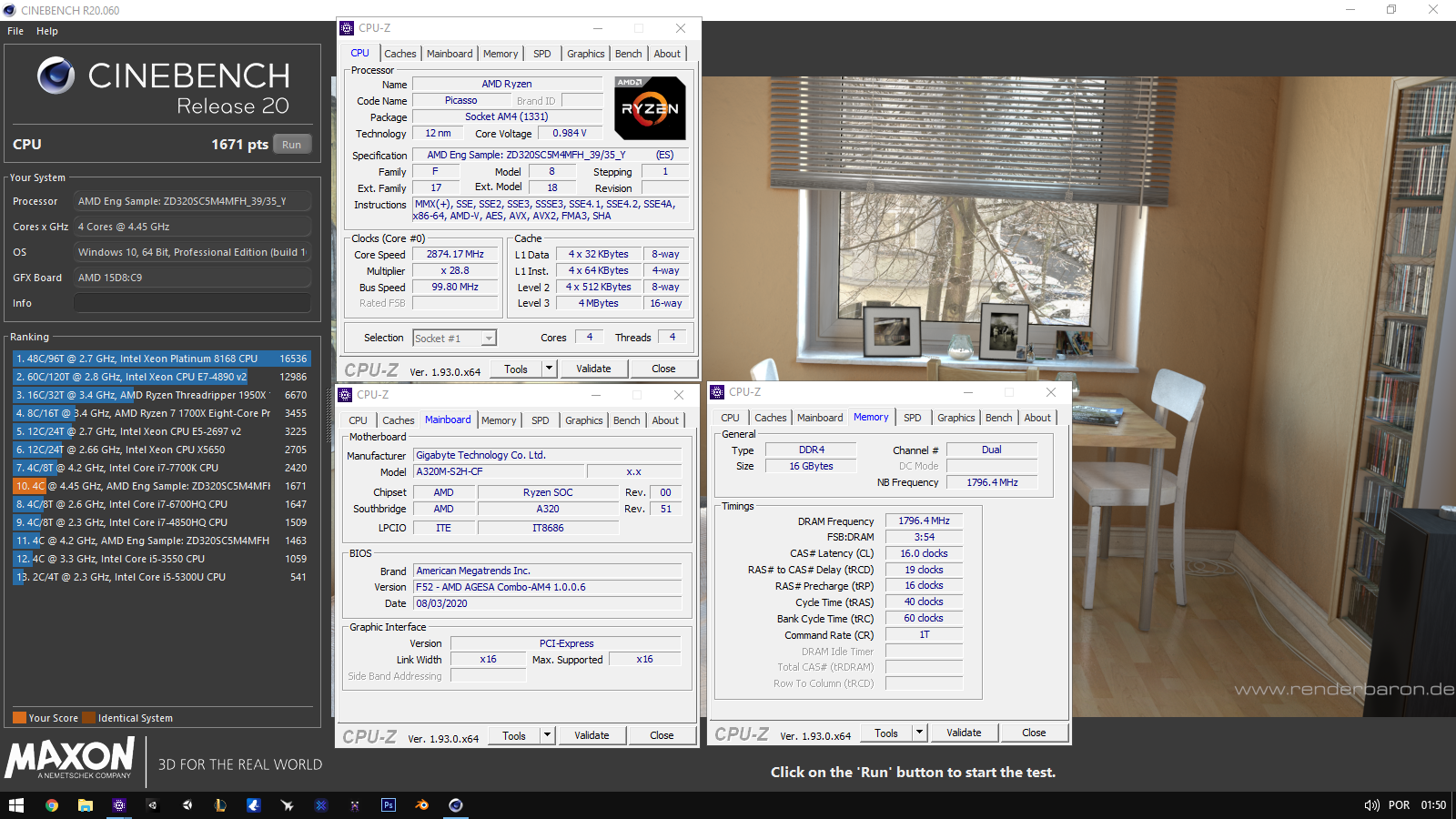1456x819 pixels.
Task: Expand Tools dropdown arrow in CPU window
Action: tap(549, 369)
